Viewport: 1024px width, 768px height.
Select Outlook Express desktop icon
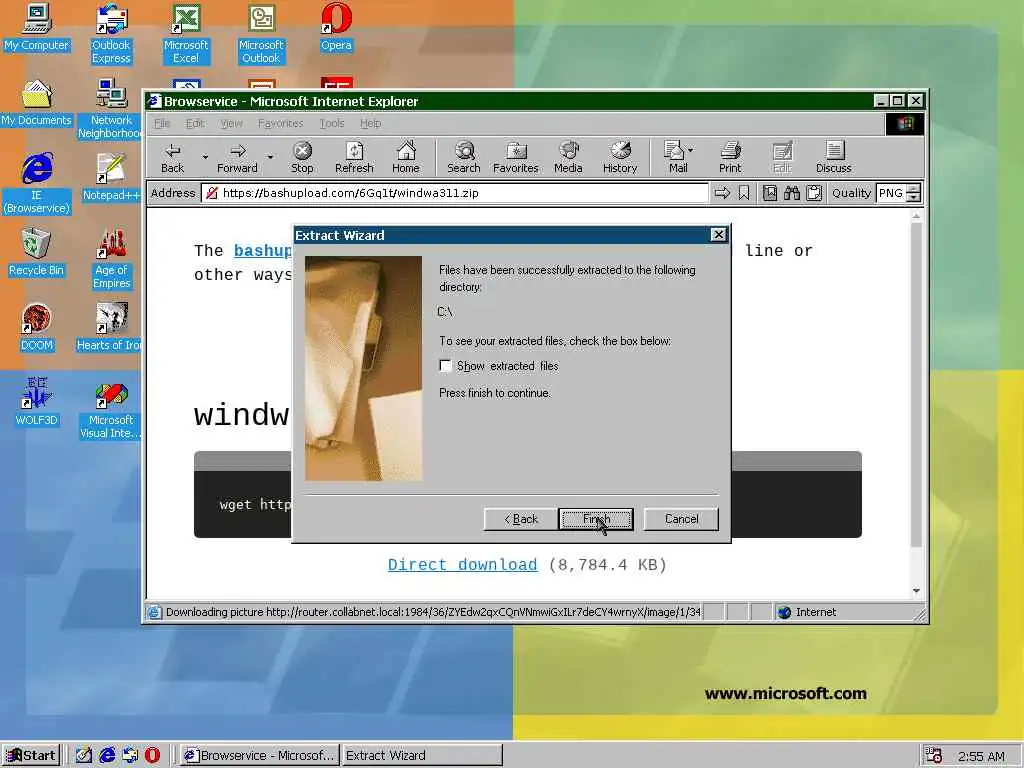pos(111,34)
